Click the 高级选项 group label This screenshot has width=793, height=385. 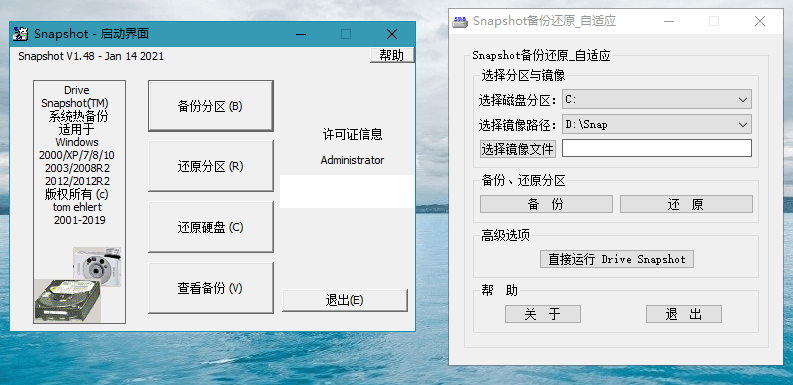pyautogui.click(x=506, y=235)
